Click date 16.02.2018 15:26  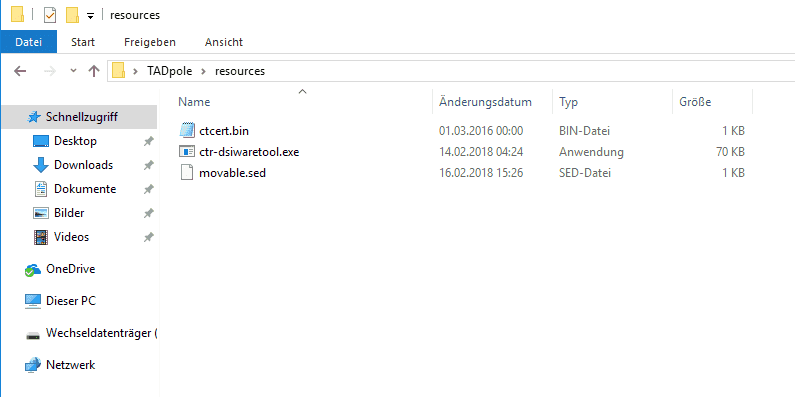(481, 173)
